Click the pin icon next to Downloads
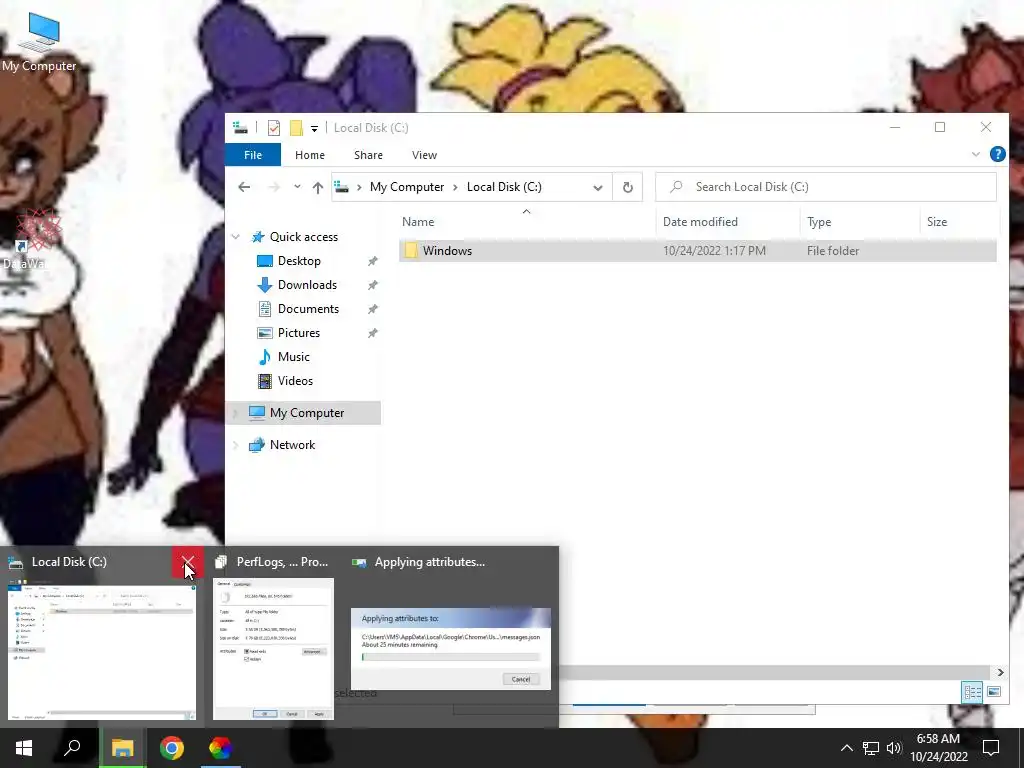The height and width of the screenshot is (768, 1024). [x=372, y=285]
